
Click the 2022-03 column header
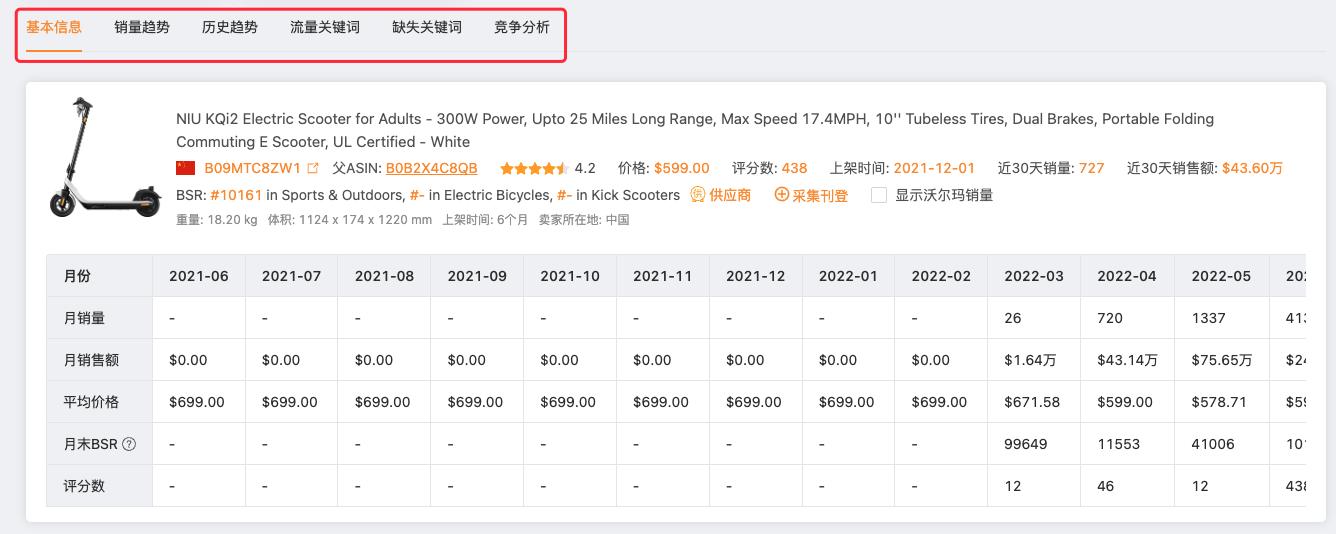[x=1034, y=276]
